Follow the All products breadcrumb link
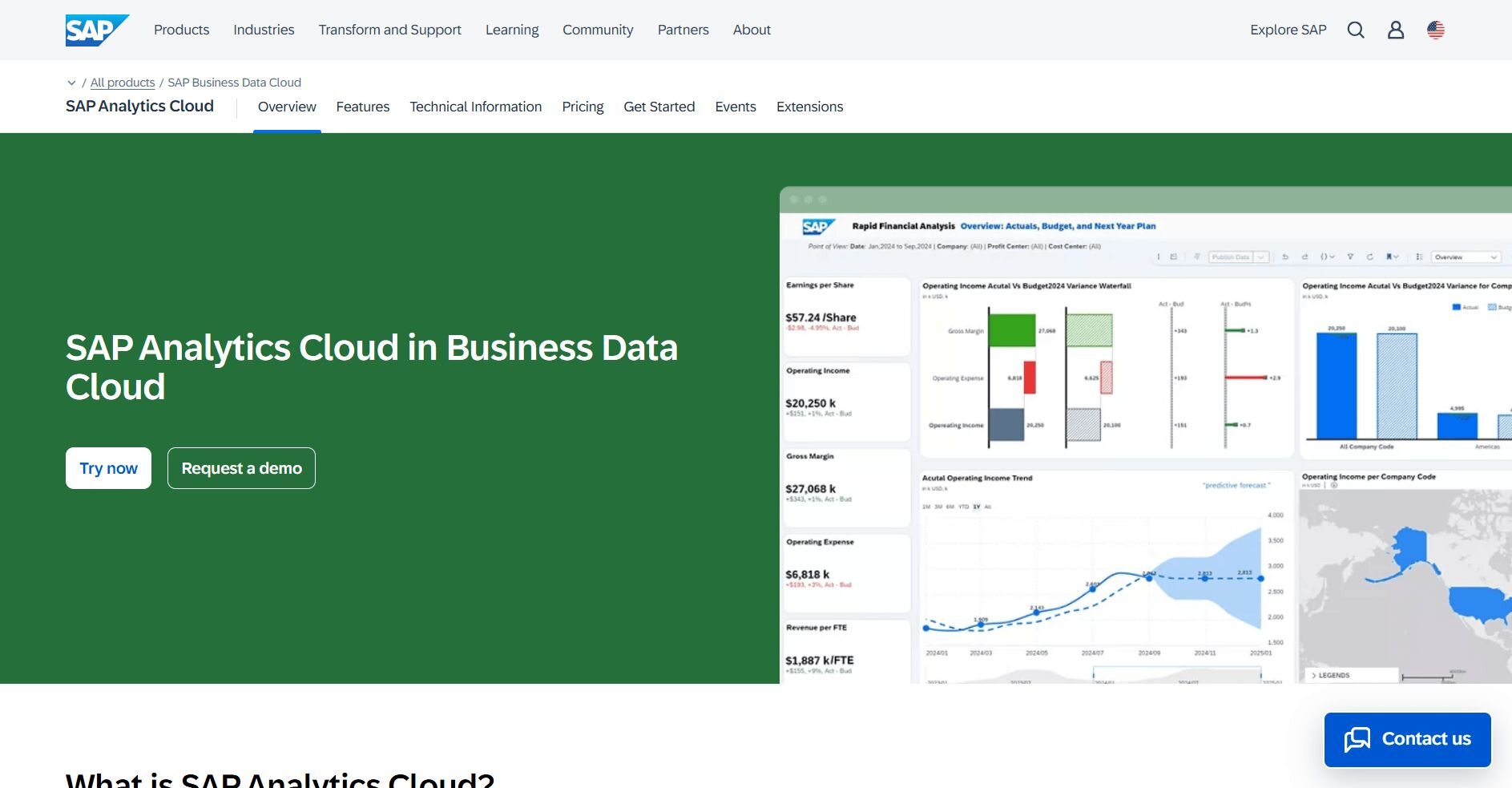This screenshot has width=1512, height=788. [x=122, y=83]
